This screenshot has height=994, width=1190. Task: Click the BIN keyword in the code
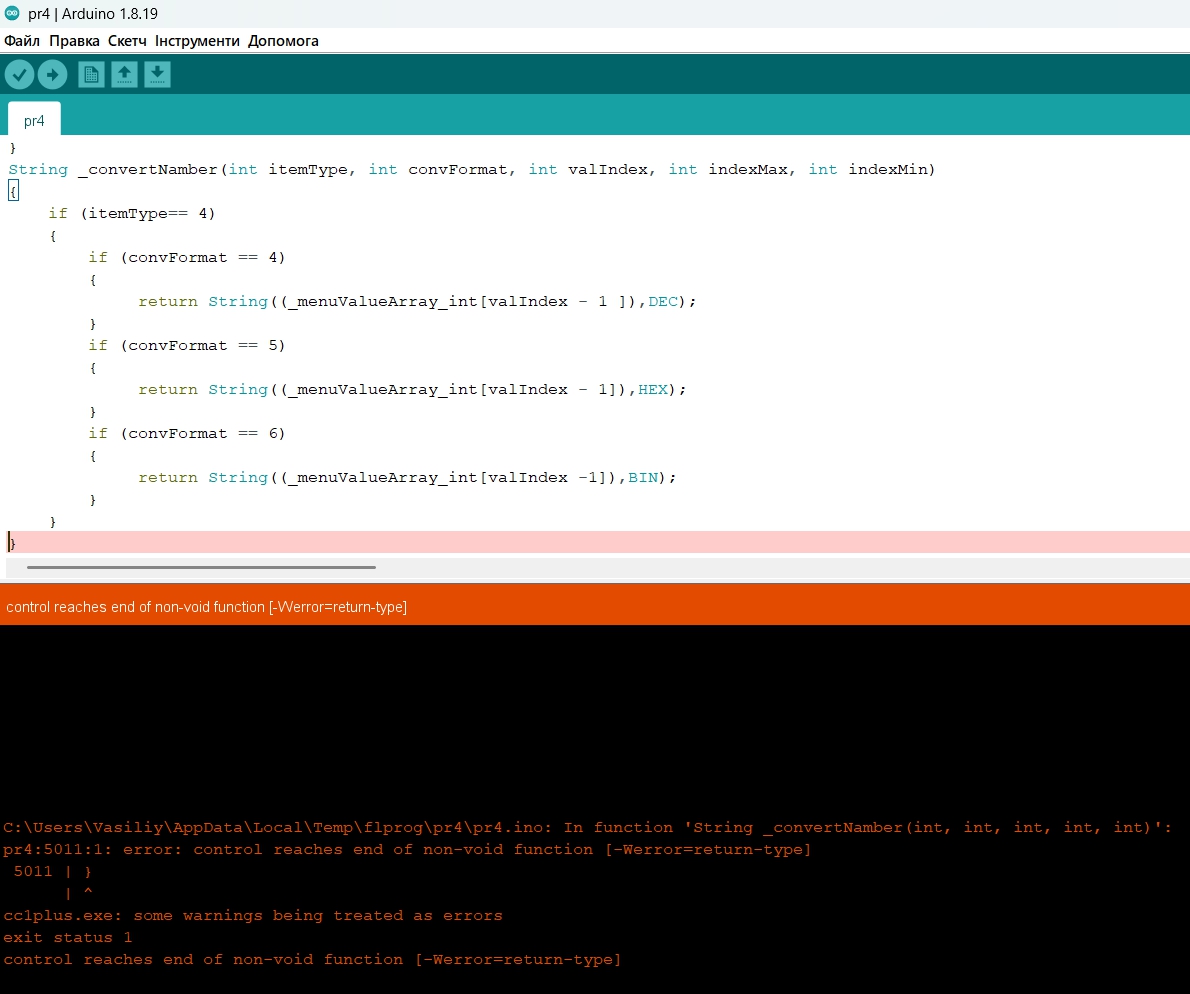coord(643,478)
